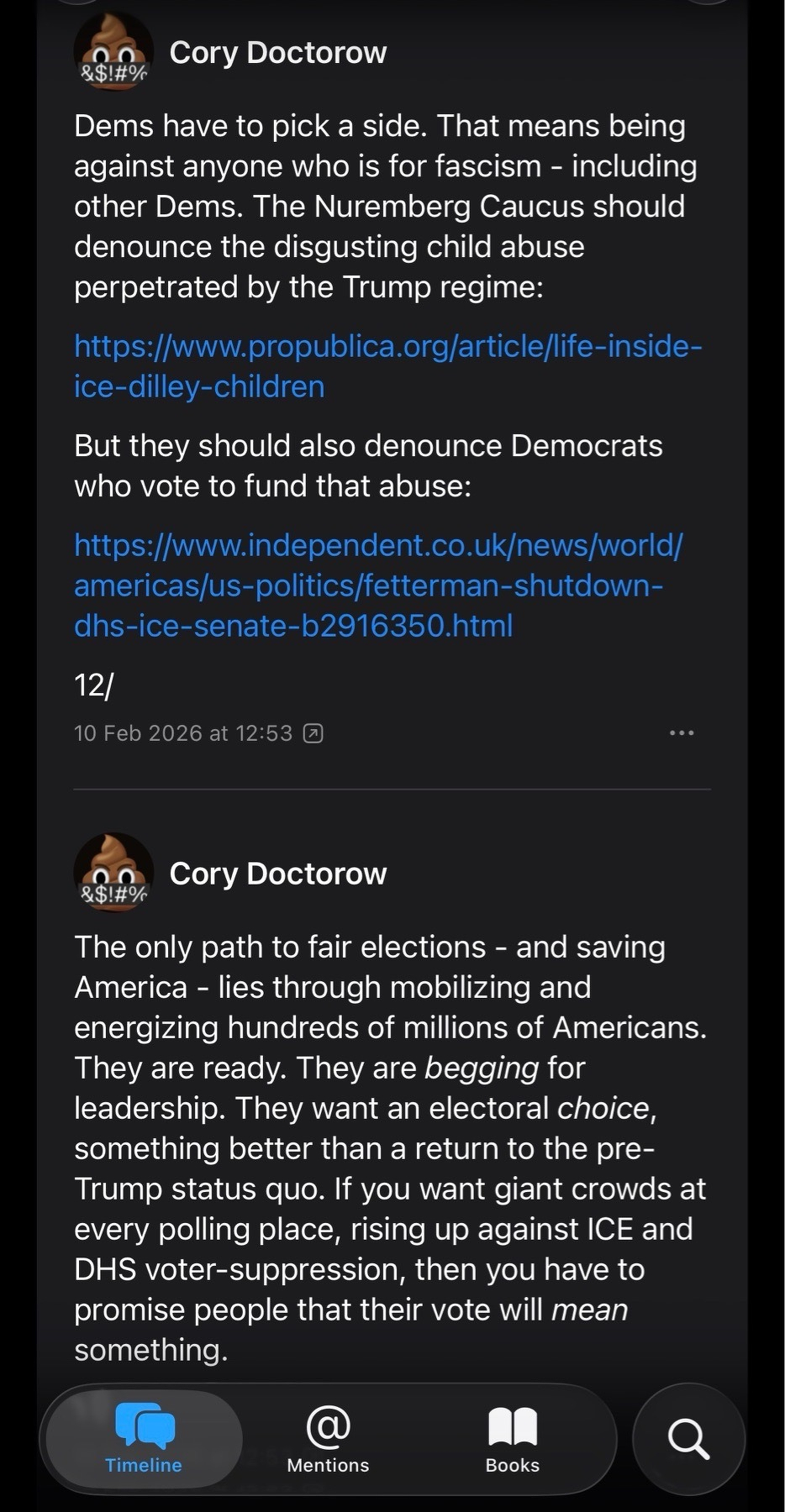
Task: Open the search magnifier icon
Action: (689, 1440)
